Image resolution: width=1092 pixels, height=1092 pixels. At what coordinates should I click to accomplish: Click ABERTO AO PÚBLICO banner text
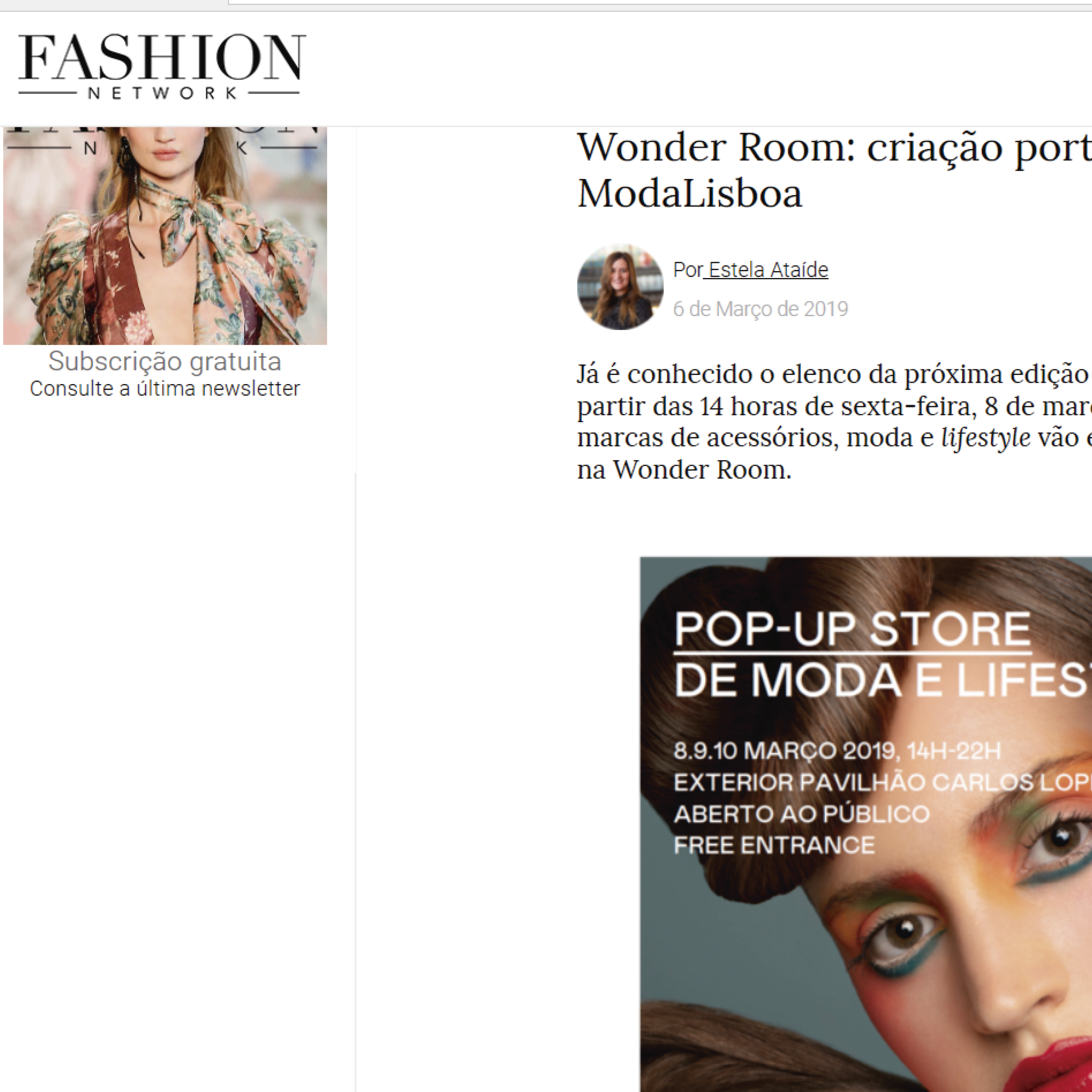(x=801, y=814)
